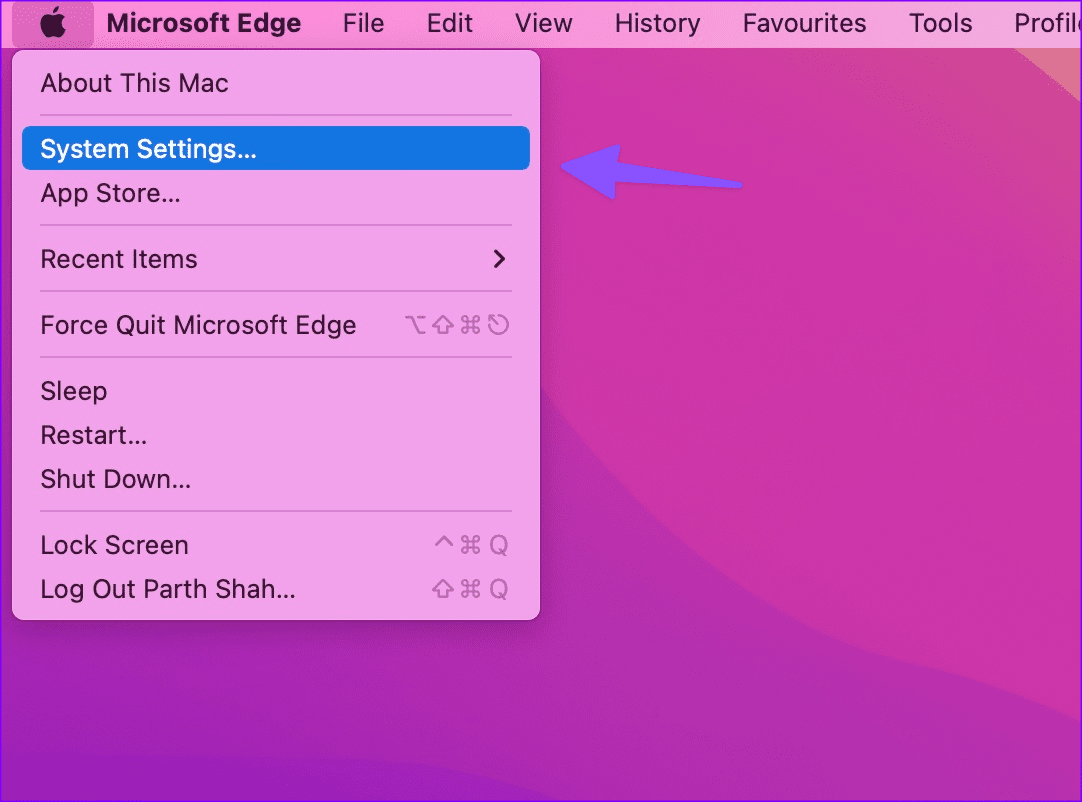Open the Edit menu

(x=449, y=23)
